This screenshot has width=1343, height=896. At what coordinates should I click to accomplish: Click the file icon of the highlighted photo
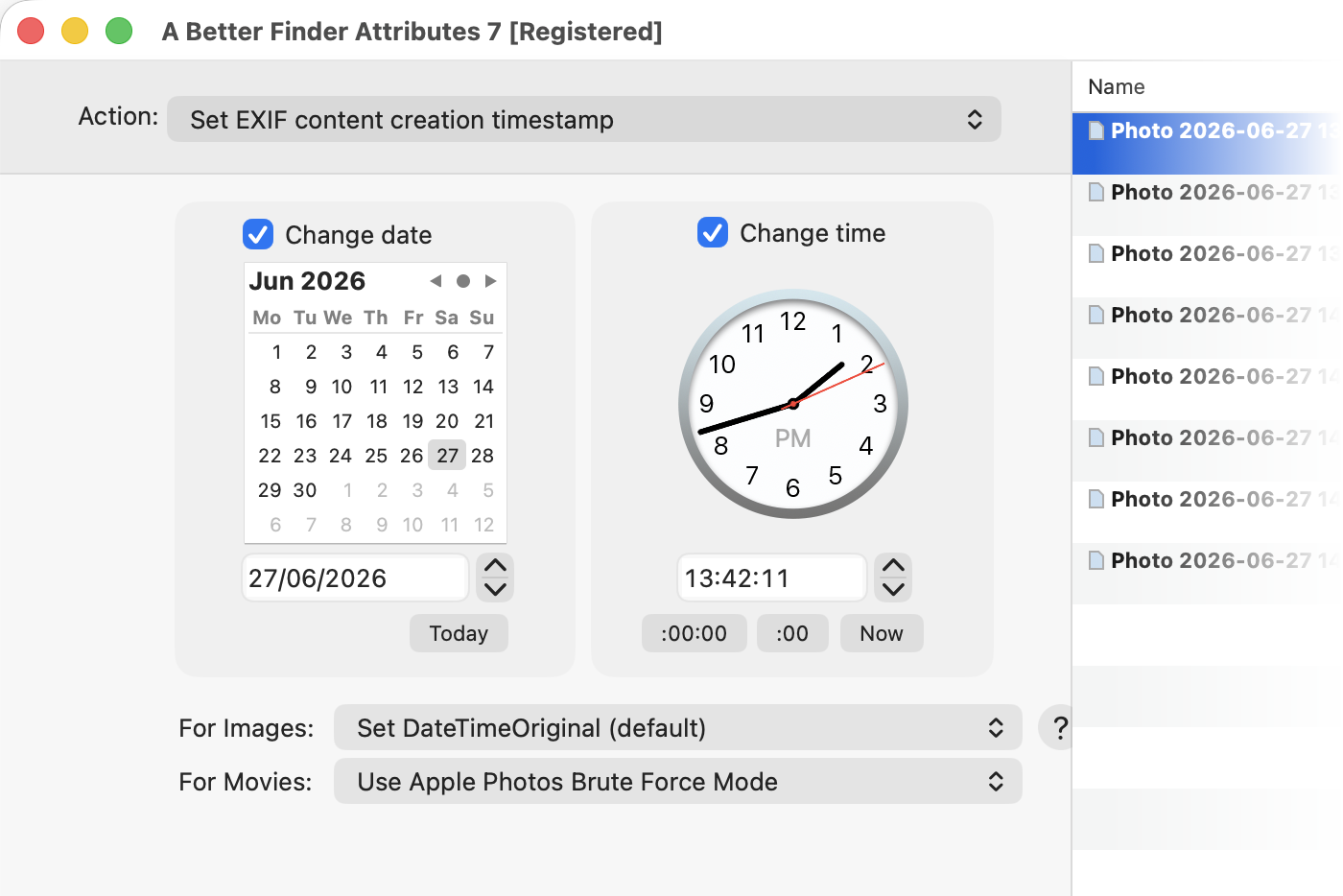point(1096,130)
